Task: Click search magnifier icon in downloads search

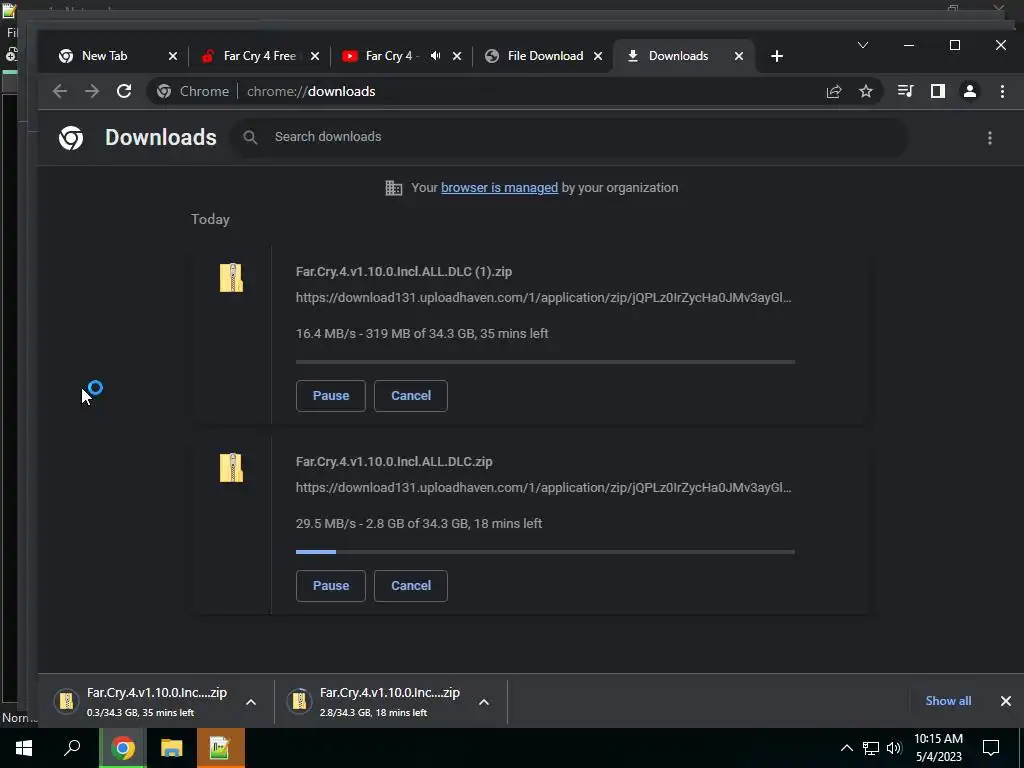Action: (250, 137)
